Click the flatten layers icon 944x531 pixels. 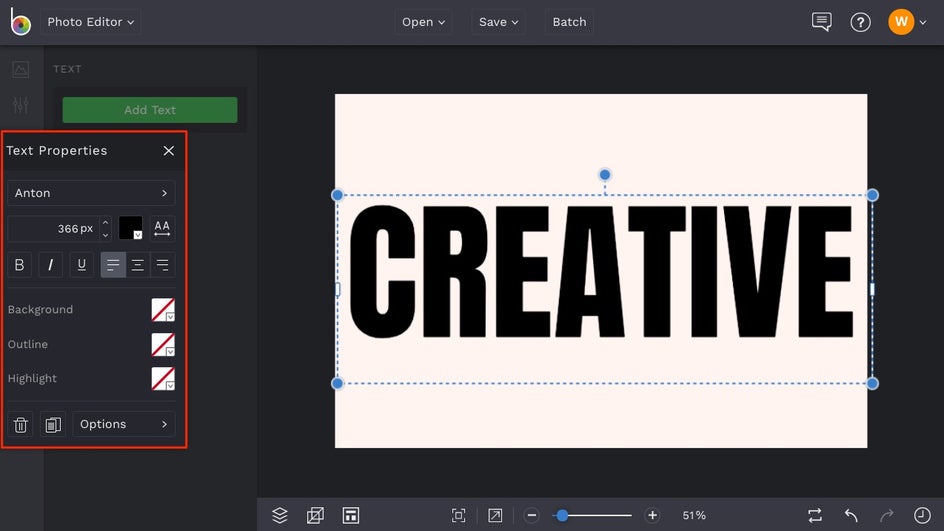tap(315, 515)
